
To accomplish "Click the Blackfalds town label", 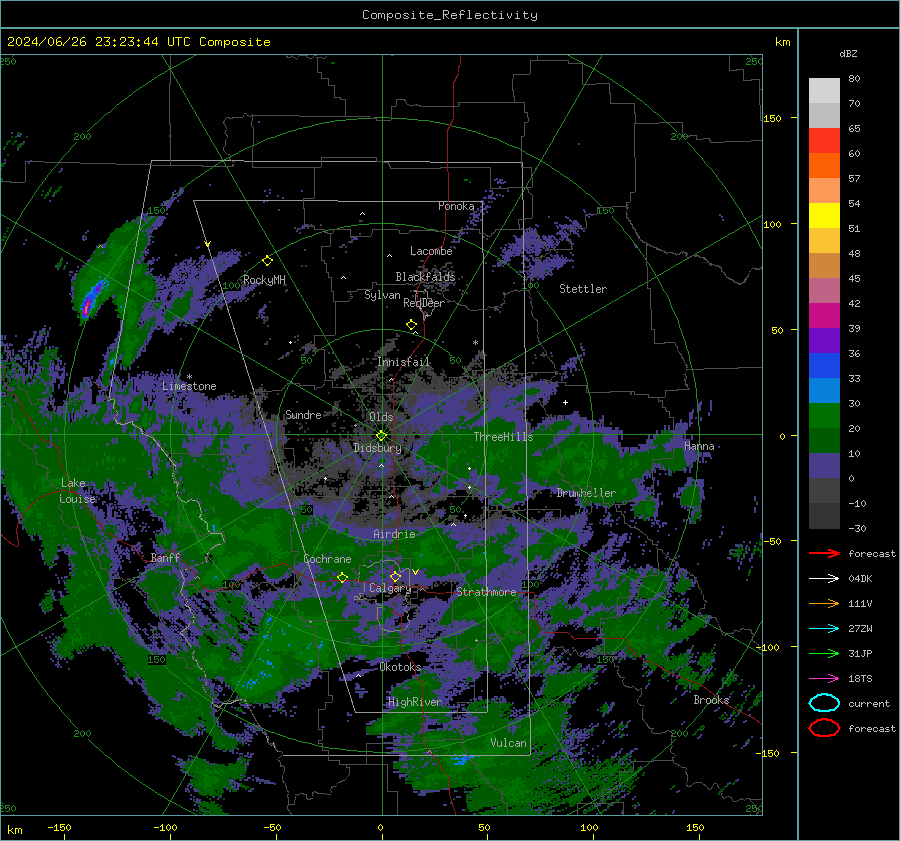I will 425,277.
